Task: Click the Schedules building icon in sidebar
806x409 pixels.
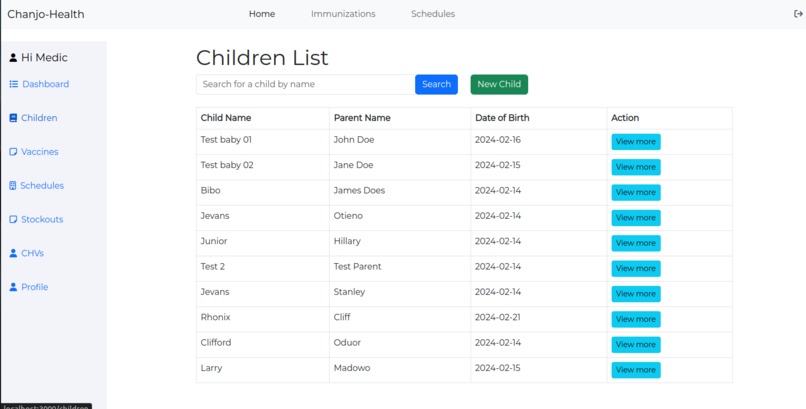Action: pyautogui.click(x=13, y=185)
